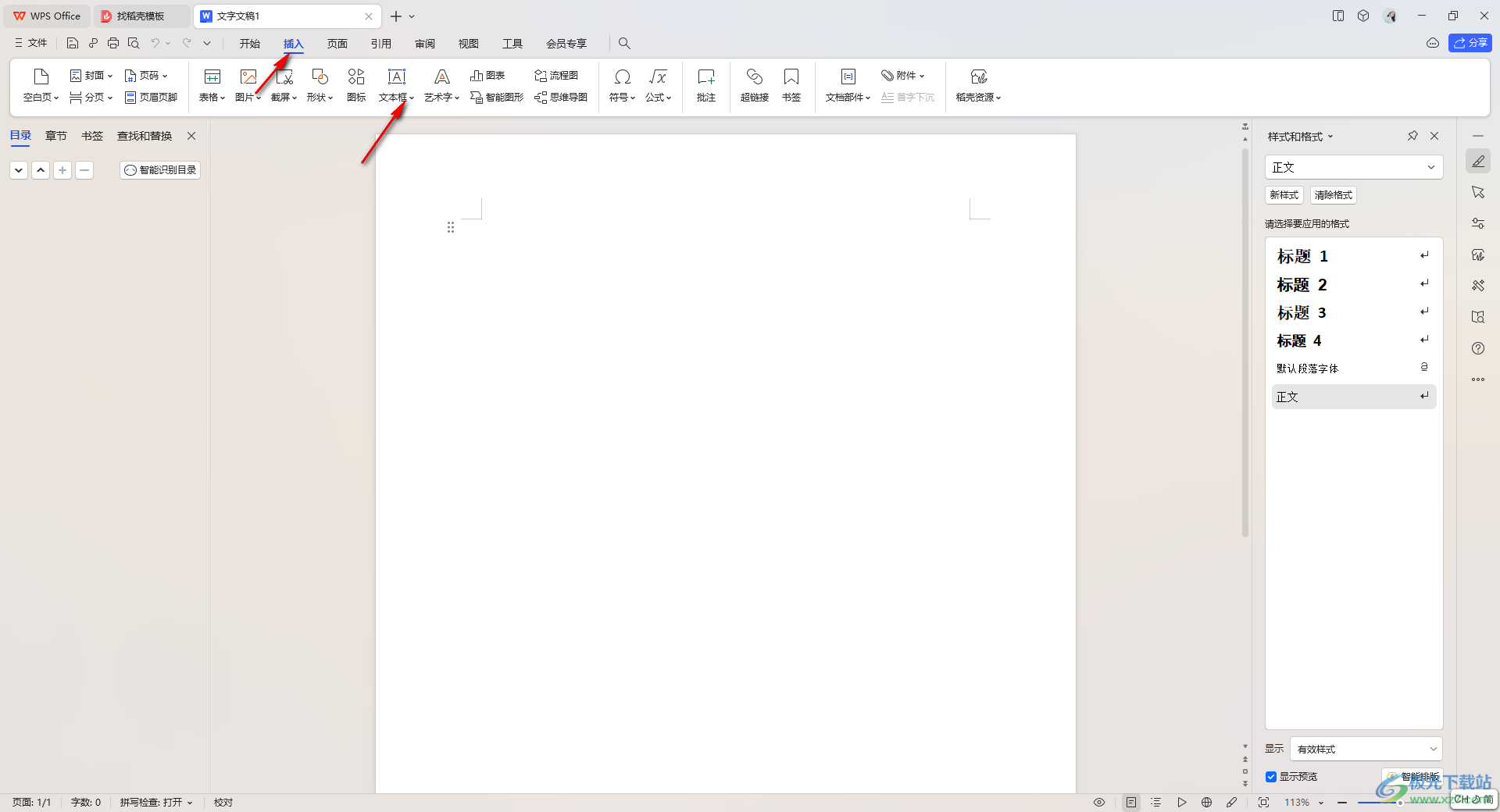1500x812 pixels.
Task: Apply the Heading 3 style
Action: tap(1354, 312)
